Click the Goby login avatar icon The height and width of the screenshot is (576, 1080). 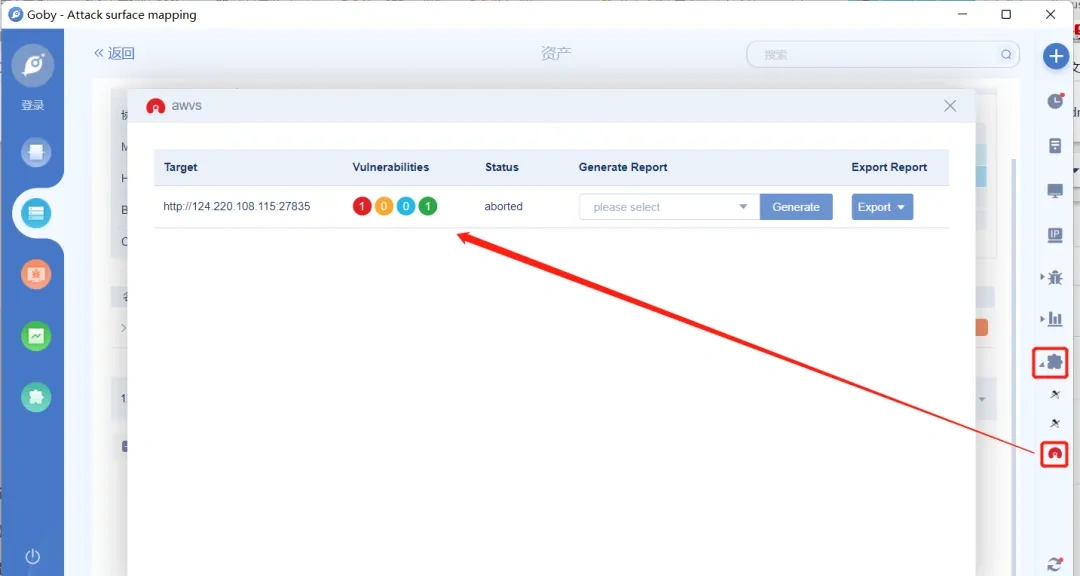tap(32, 65)
